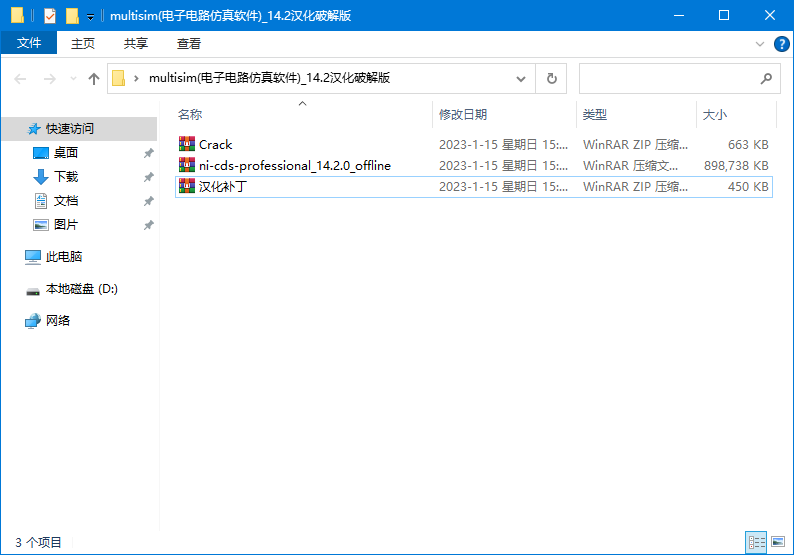Image resolution: width=794 pixels, height=555 pixels.
Task: Click the pin icon beside 桌面
Action: tap(148, 153)
